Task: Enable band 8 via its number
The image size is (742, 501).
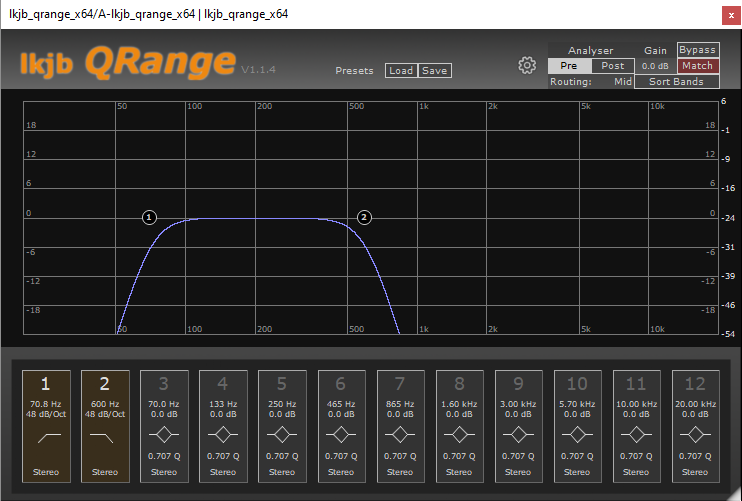Action: pos(459,384)
